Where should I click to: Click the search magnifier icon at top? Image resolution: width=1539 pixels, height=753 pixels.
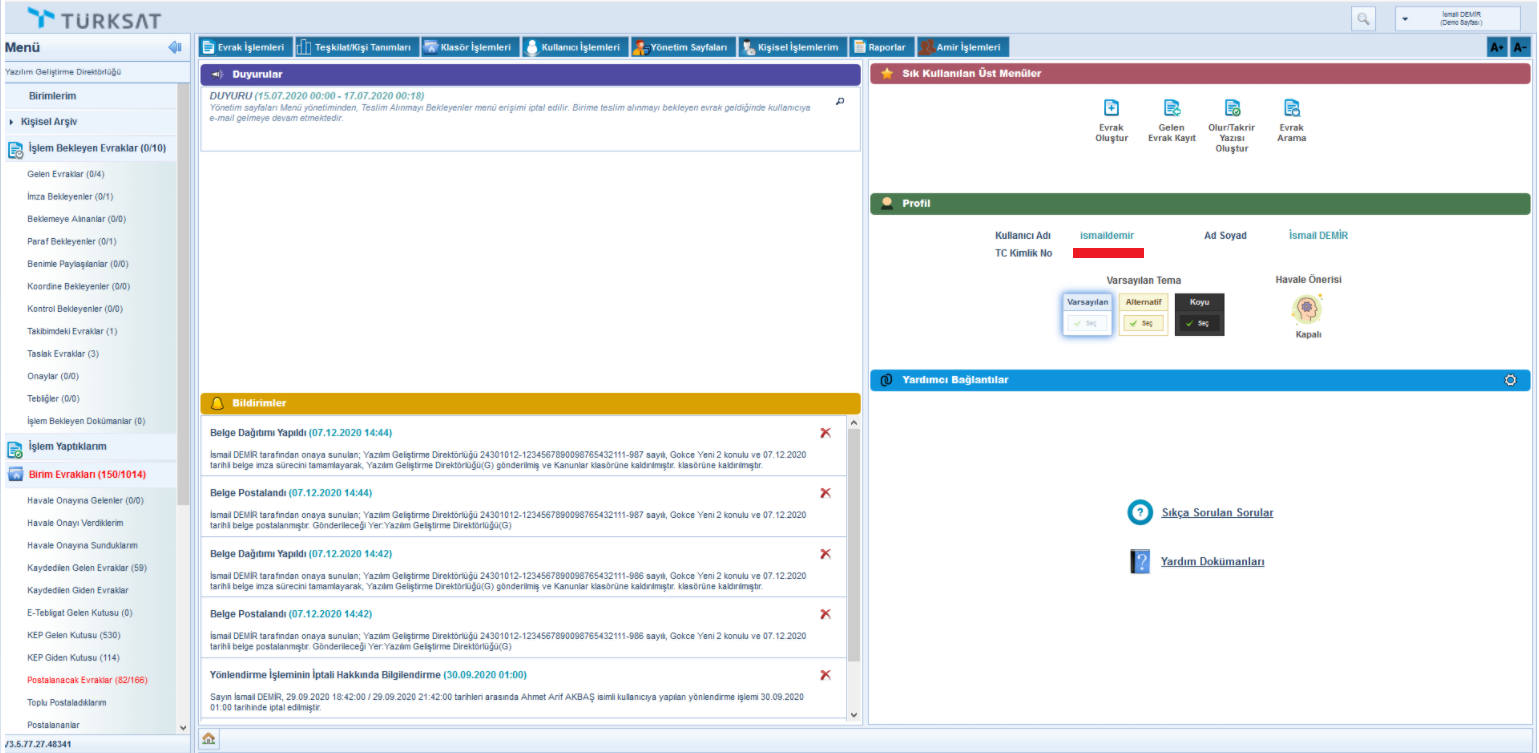(x=1362, y=19)
